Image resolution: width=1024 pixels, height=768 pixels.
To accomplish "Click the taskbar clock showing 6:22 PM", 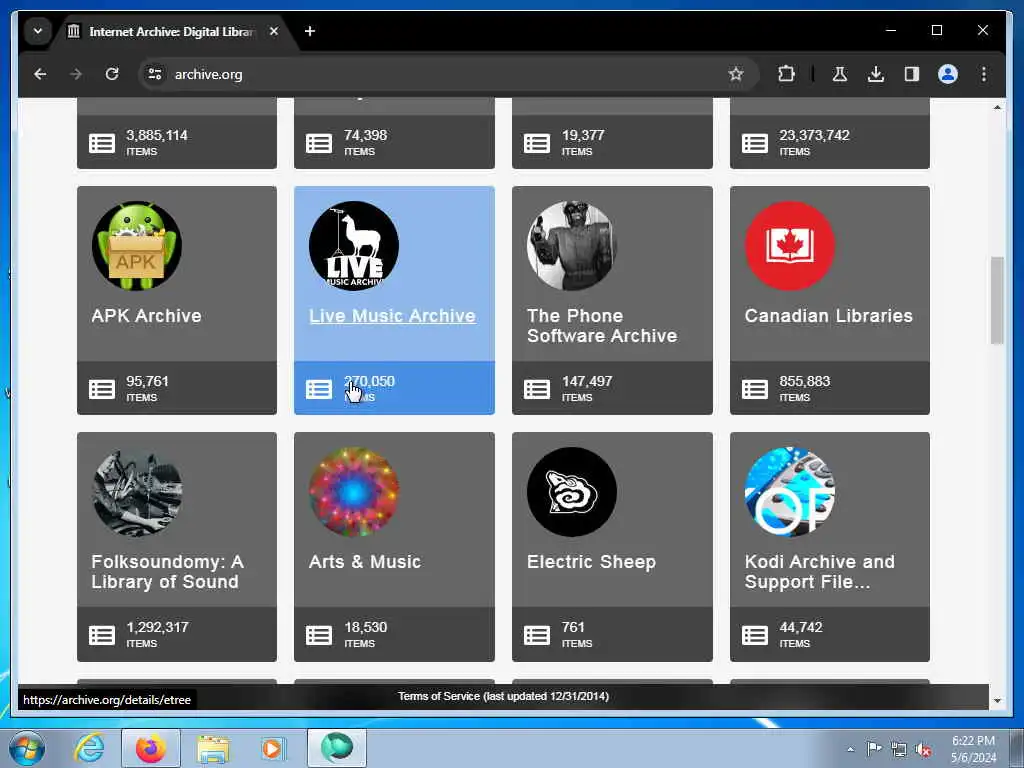I will click(973, 748).
